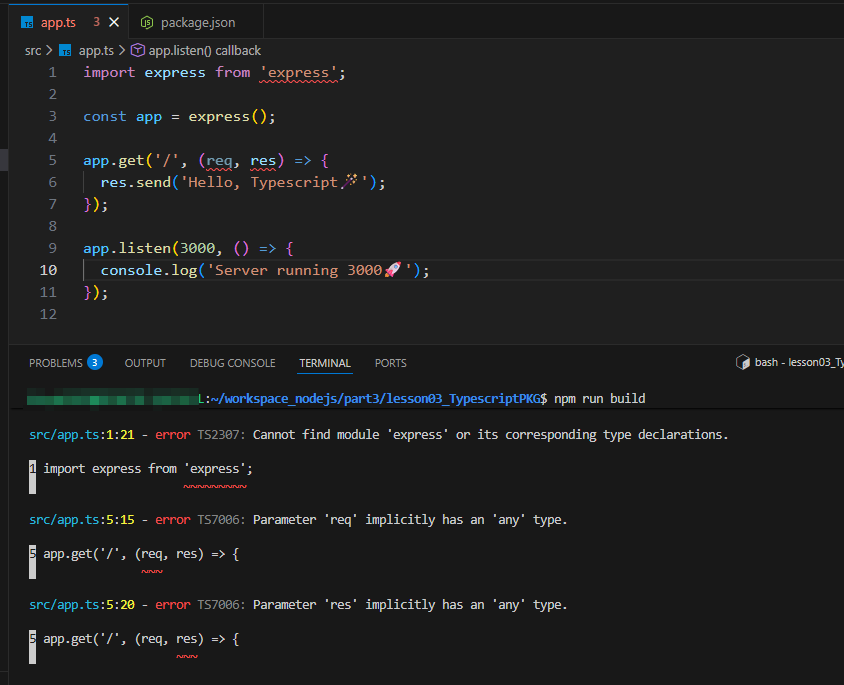844x685 pixels.
Task: Click app.get on line 5
Action: 114,161
